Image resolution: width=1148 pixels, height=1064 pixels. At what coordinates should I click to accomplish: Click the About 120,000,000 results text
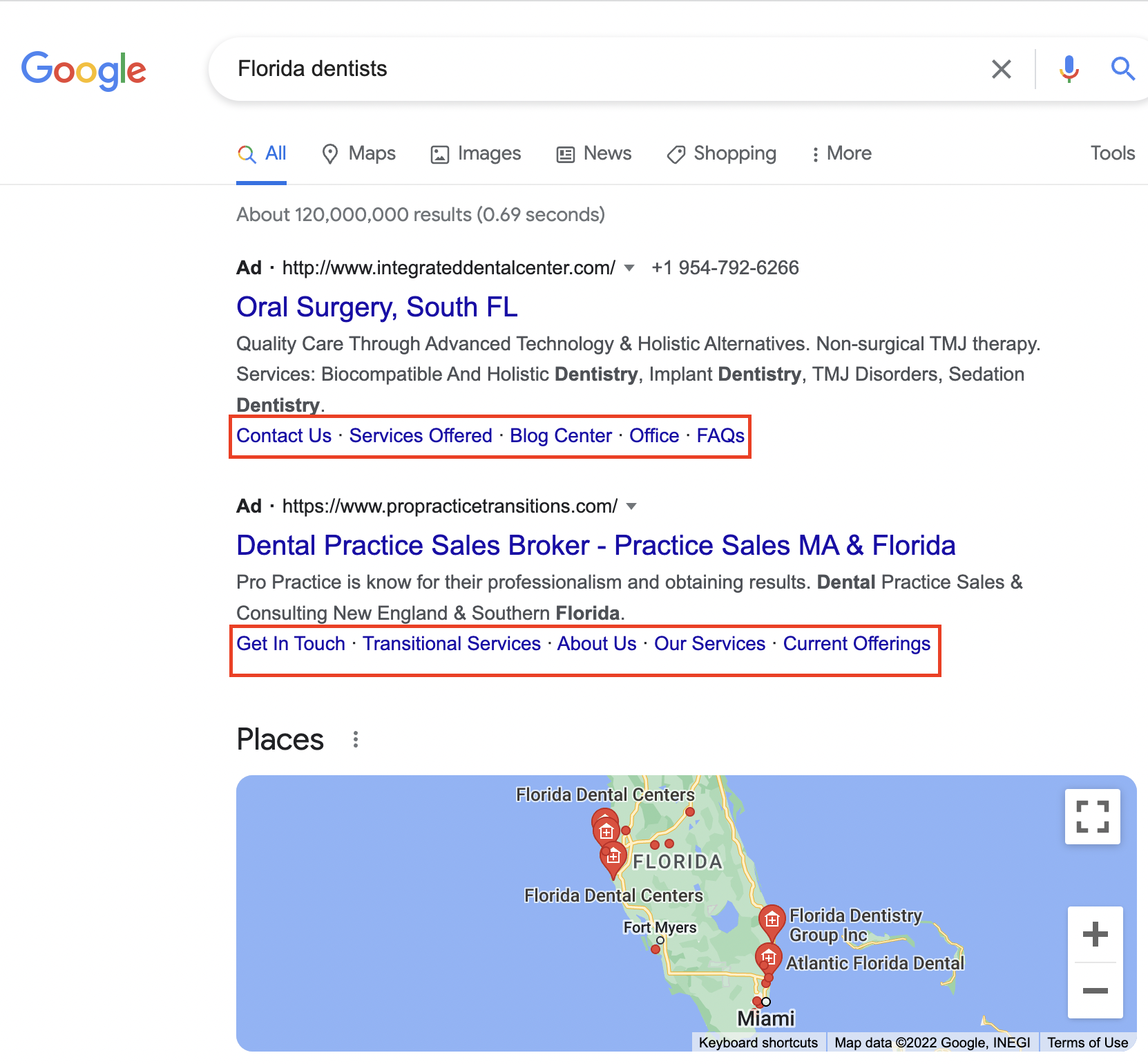421,215
